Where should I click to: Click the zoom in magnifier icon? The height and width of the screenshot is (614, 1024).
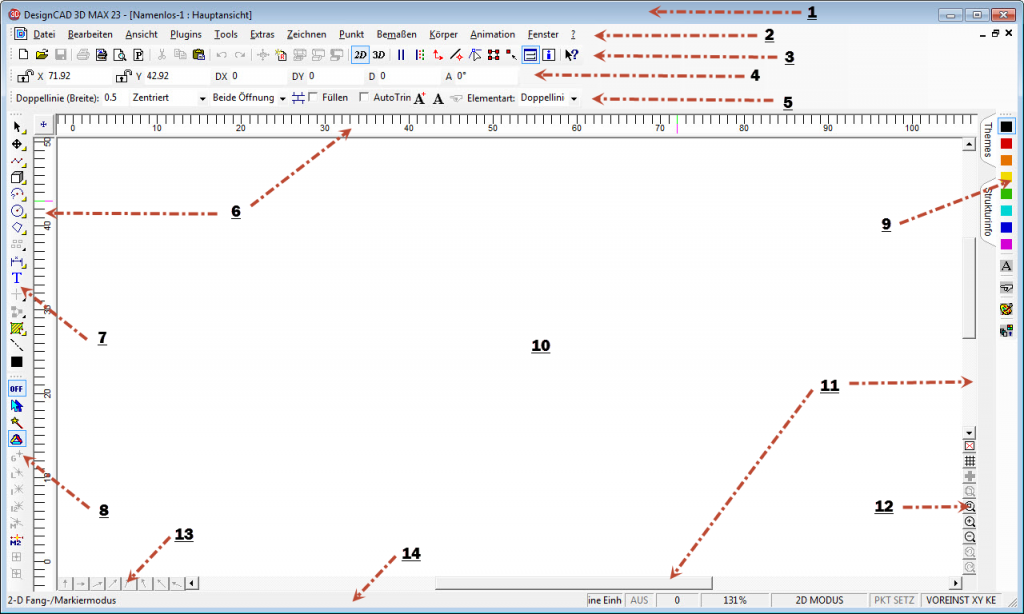969,522
